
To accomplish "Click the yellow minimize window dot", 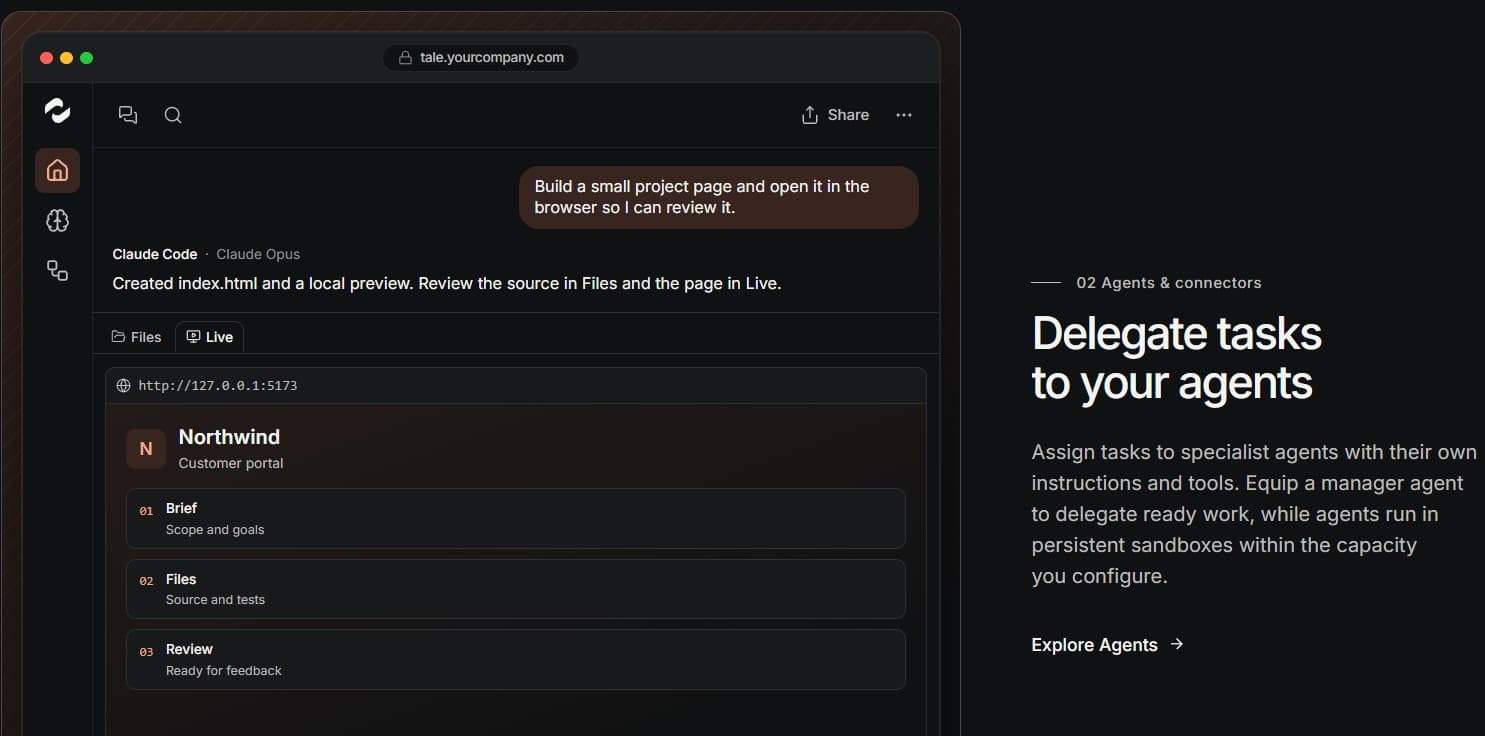I will tap(66, 58).
